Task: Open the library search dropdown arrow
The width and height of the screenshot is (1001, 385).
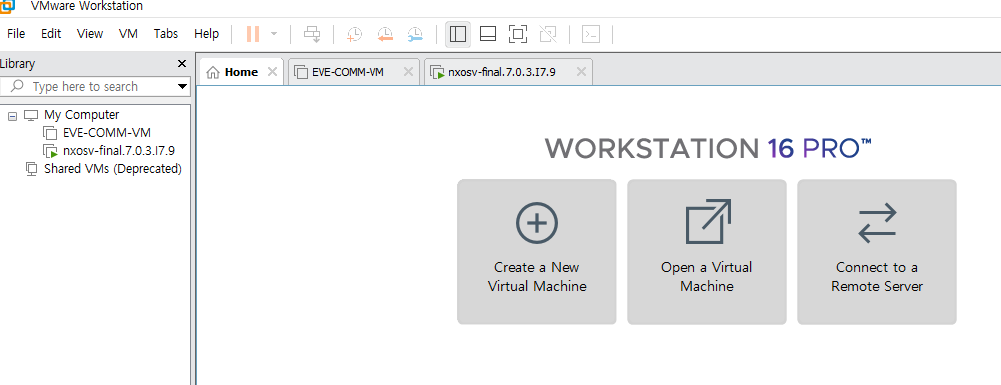Action: 182,86
